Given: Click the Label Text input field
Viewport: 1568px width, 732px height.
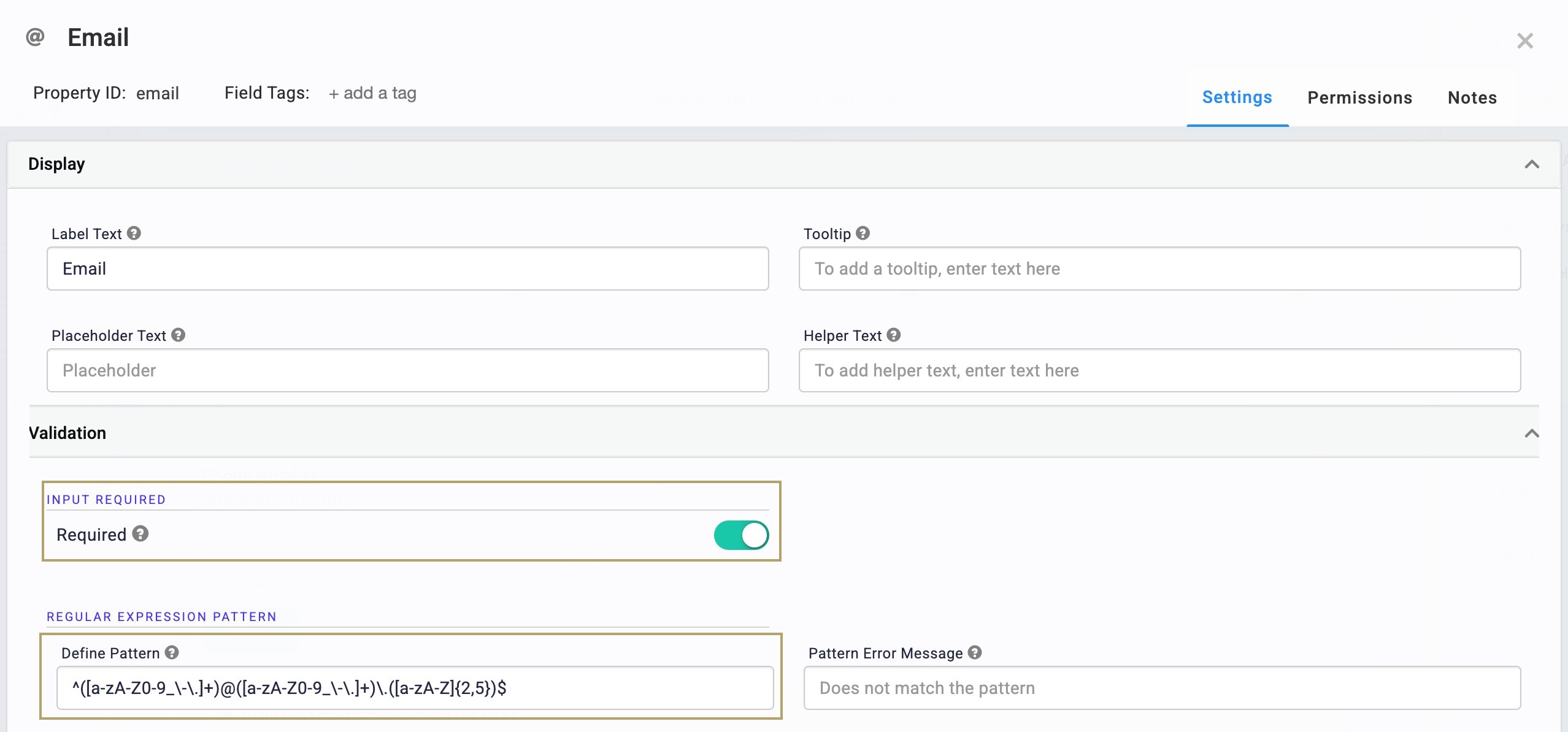Looking at the screenshot, I should (x=407, y=269).
